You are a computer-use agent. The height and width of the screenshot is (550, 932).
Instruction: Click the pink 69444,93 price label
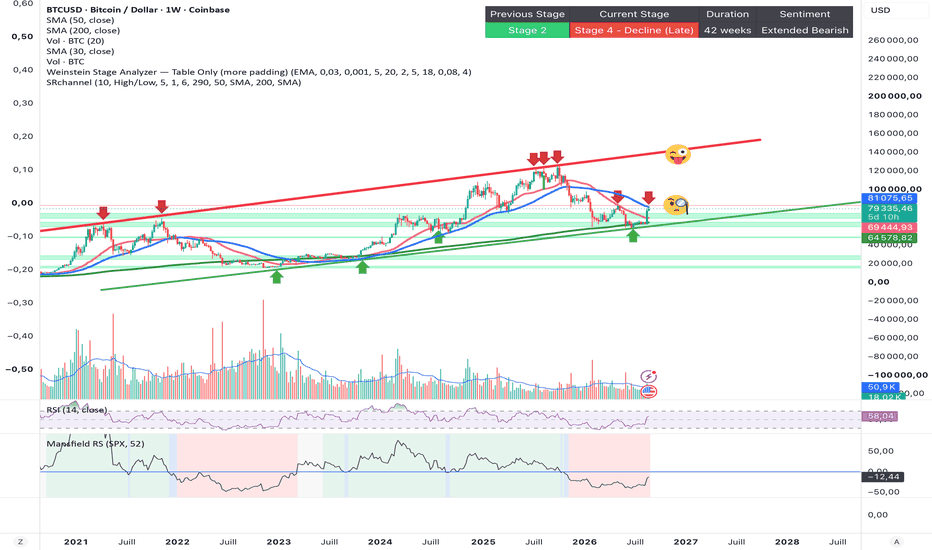(889, 228)
